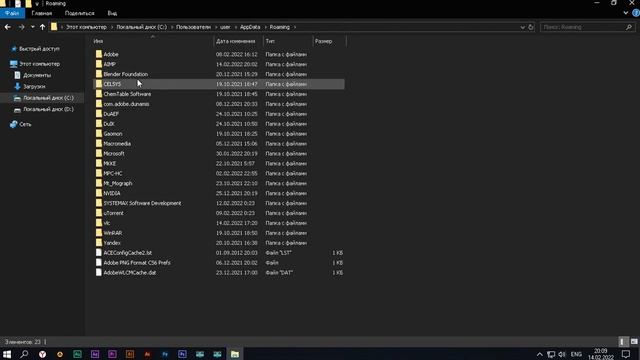
Task: Switch to details view layout button
Action: 623,342
